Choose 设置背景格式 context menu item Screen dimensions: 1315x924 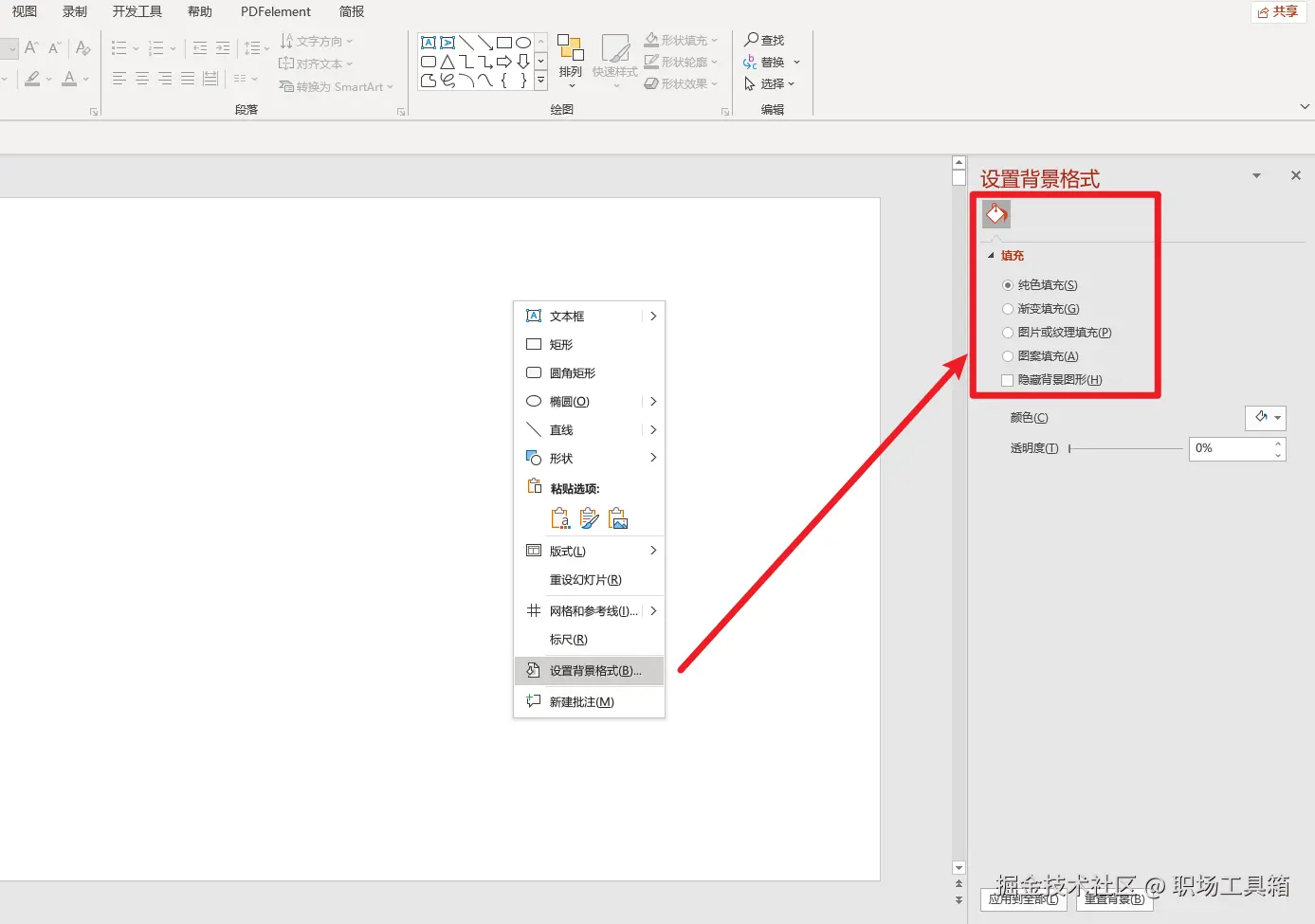589,671
